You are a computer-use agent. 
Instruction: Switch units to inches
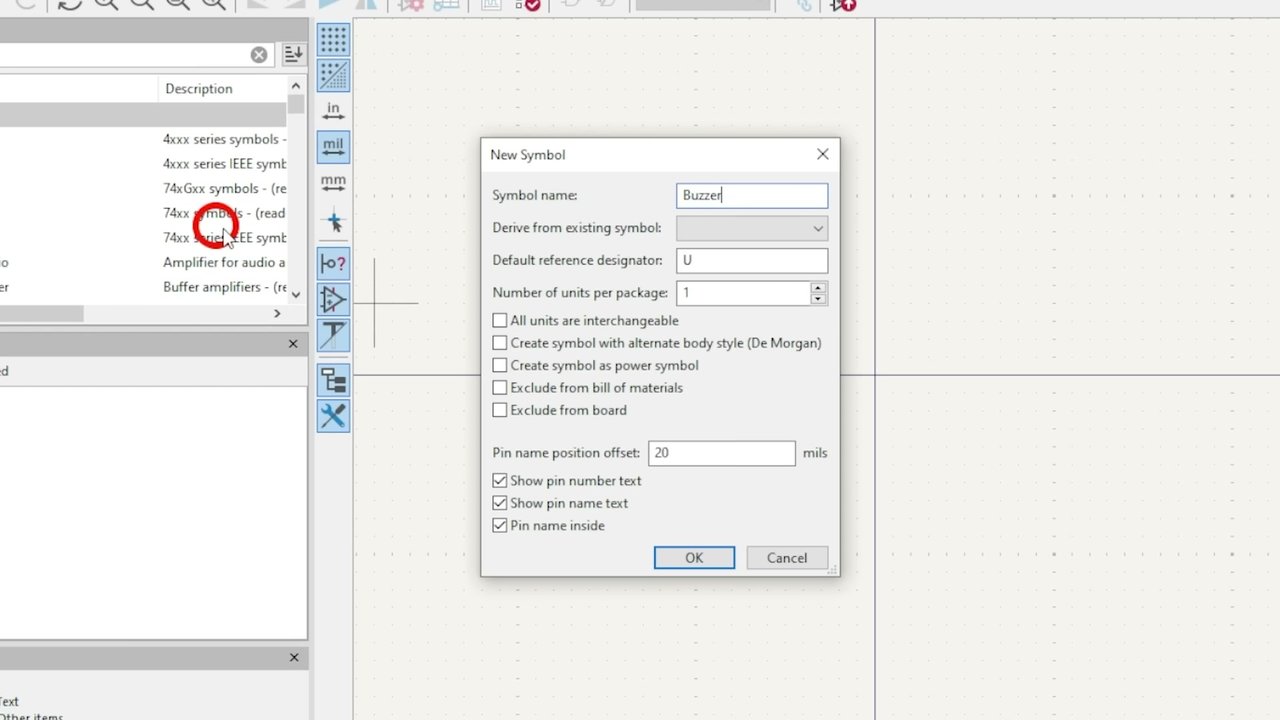click(x=333, y=111)
